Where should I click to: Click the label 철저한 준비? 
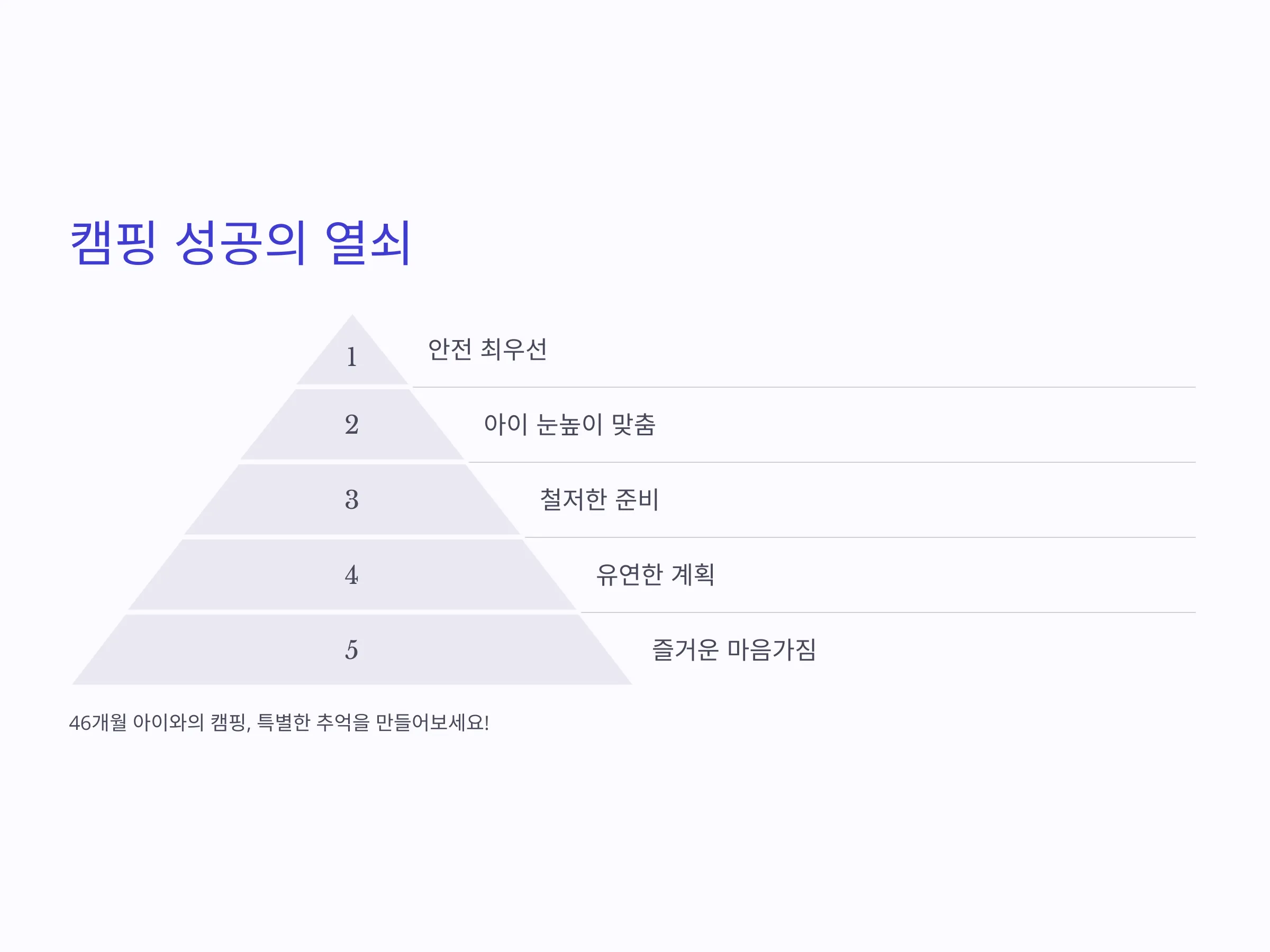click(600, 500)
